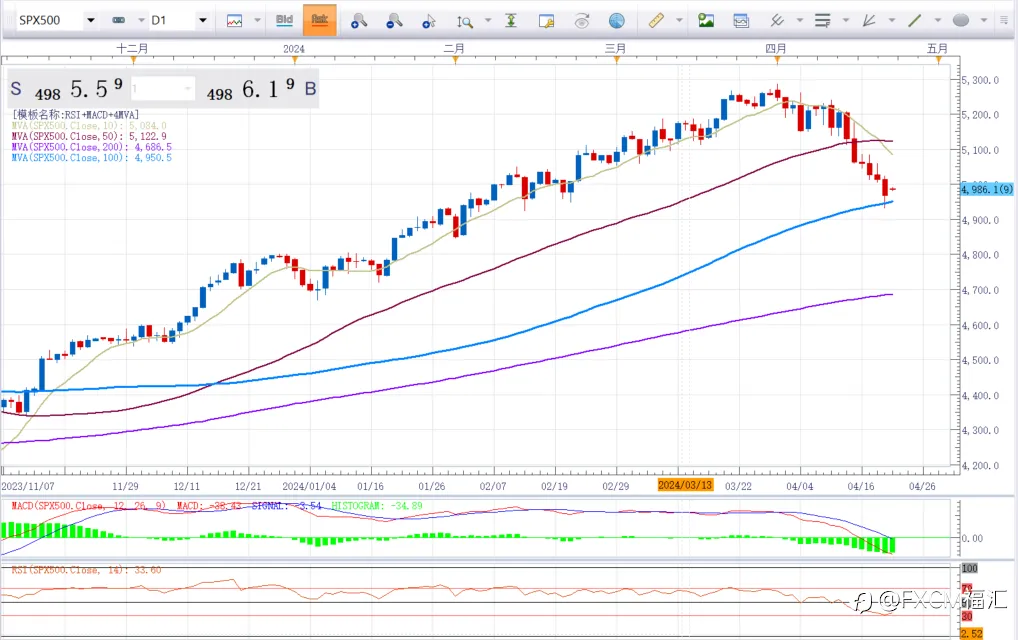Screen dimensions: 1018x640
Task: Open the D1 timeframe dropdown
Action: click(x=203, y=20)
